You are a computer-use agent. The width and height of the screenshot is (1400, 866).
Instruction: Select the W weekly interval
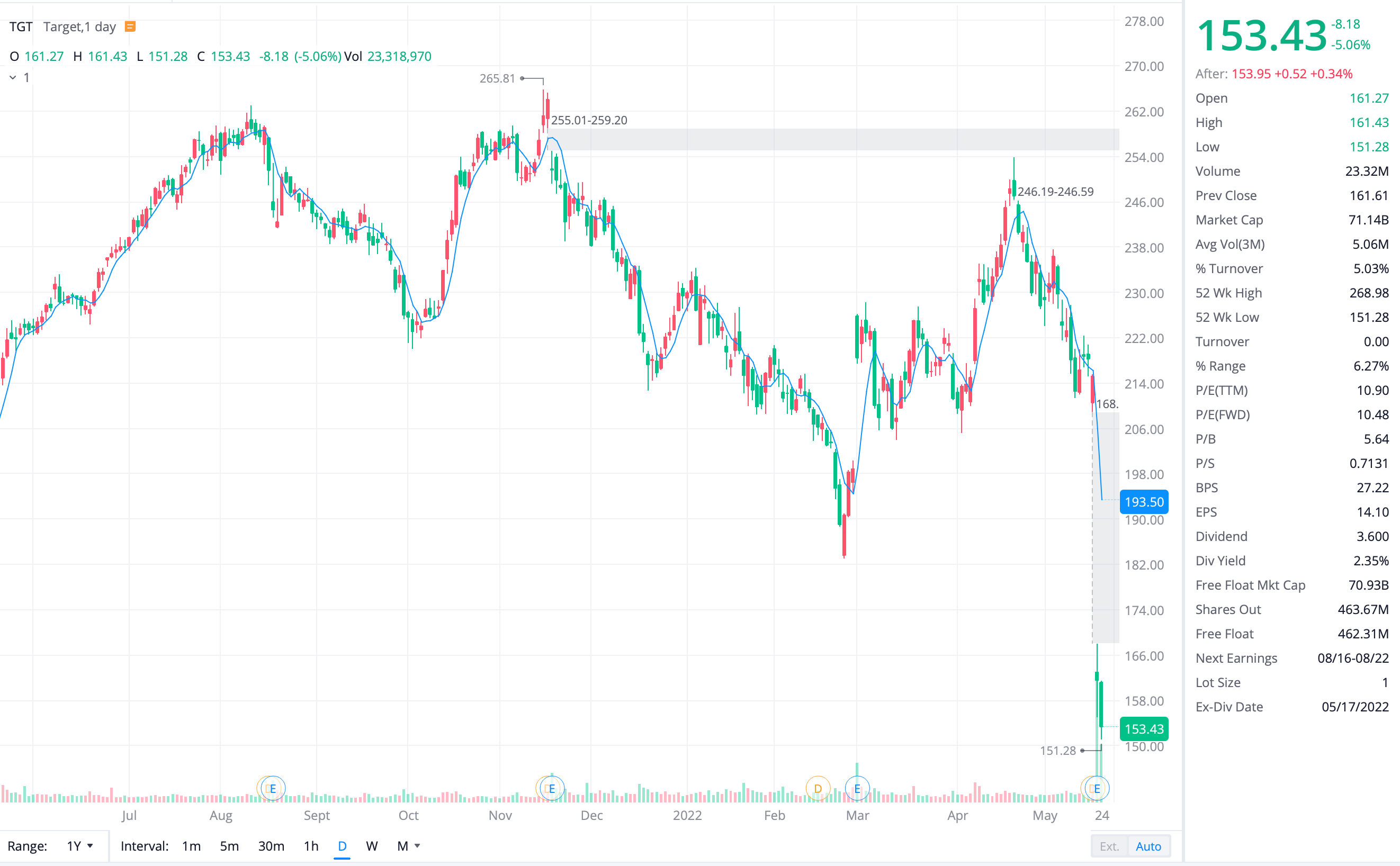tap(372, 846)
